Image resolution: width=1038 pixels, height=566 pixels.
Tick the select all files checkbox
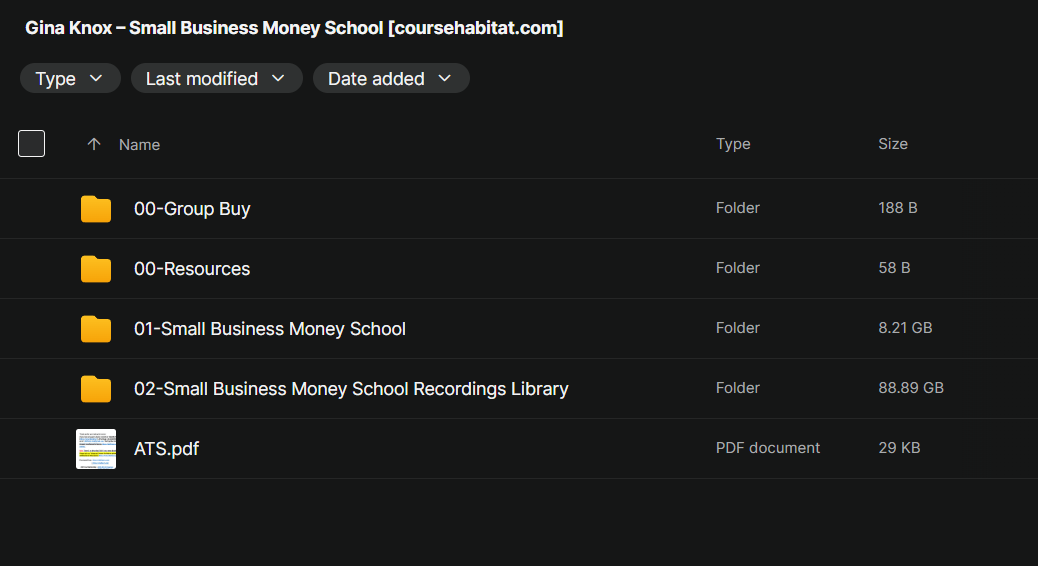tap(32, 144)
